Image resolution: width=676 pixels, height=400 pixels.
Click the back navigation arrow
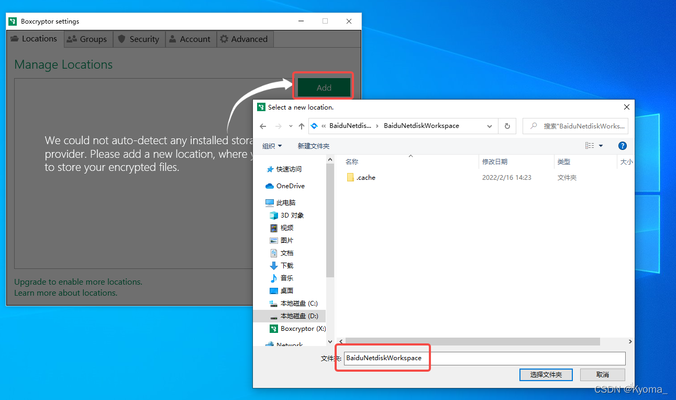[263, 126]
